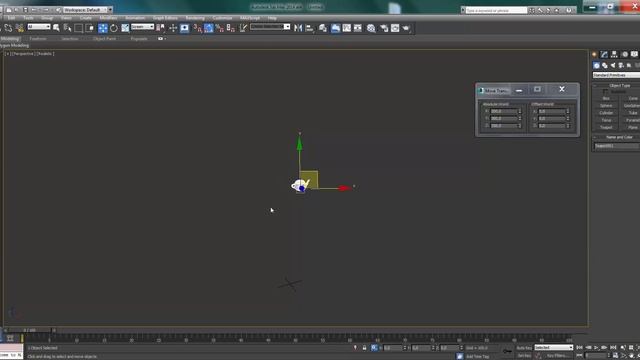The image size is (640, 360).
Task: Activate Select and Scale tool
Action: [x=125, y=28]
